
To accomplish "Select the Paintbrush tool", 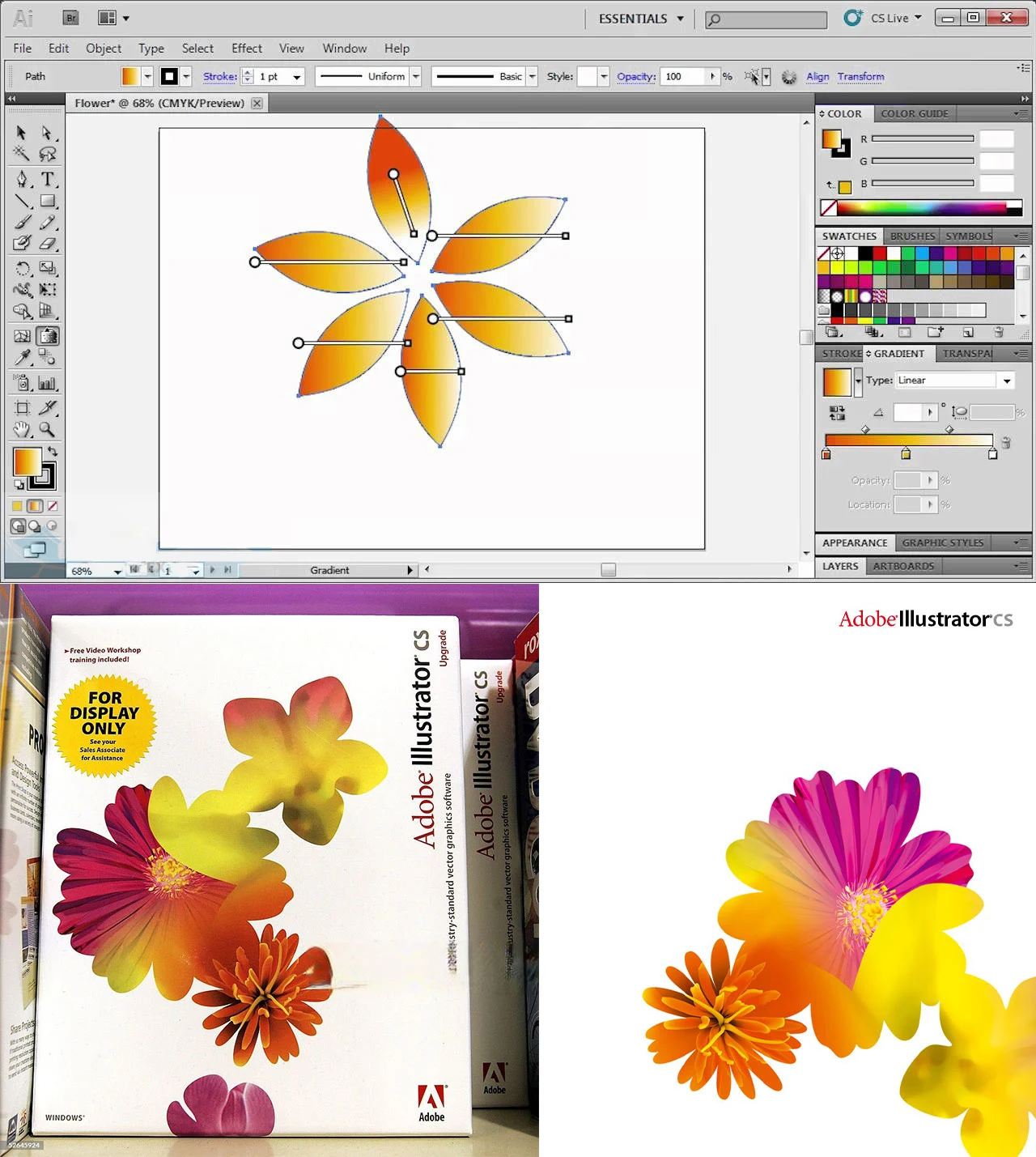I will pos(23,222).
